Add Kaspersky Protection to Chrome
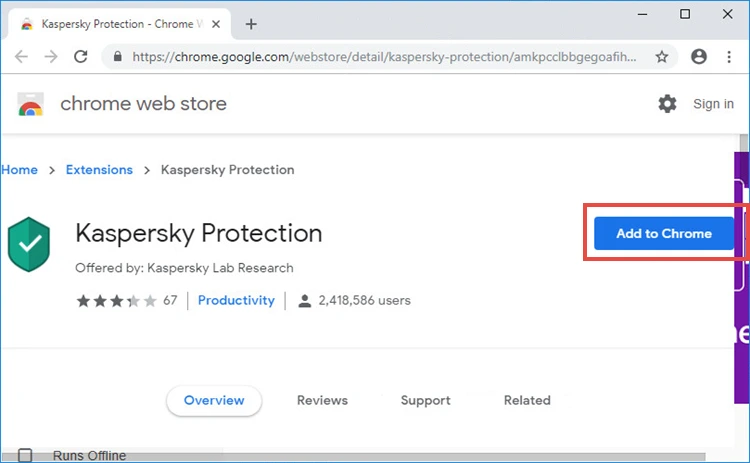This screenshot has width=750, height=463. click(x=664, y=233)
